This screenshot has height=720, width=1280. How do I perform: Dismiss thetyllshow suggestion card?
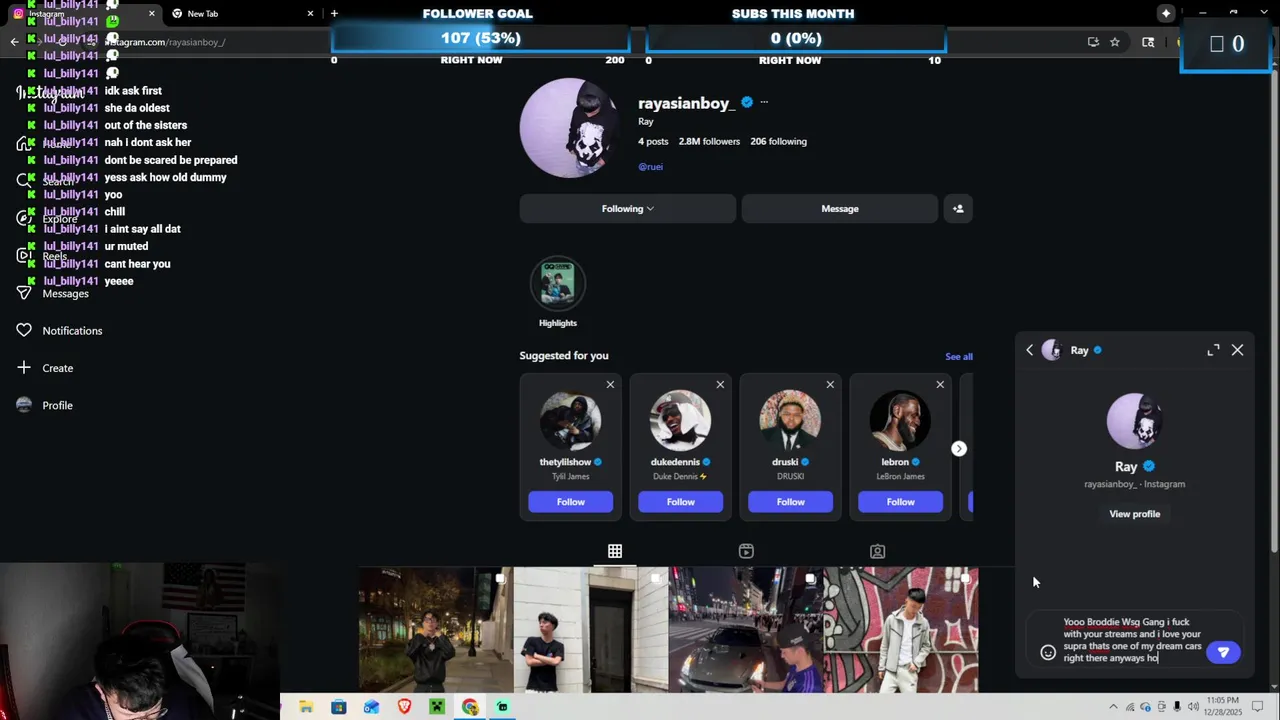click(610, 384)
